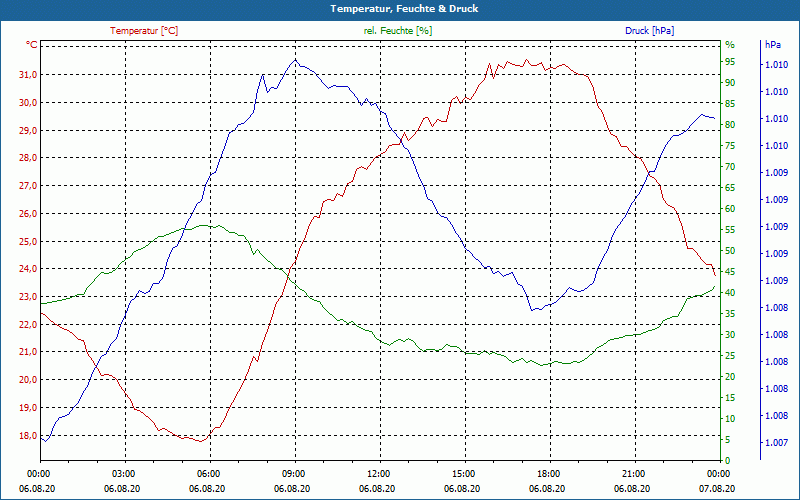Viewport: 800px width, 500px height.
Task: Click the 24,0 temperature axis tick
Action: (28, 269)
